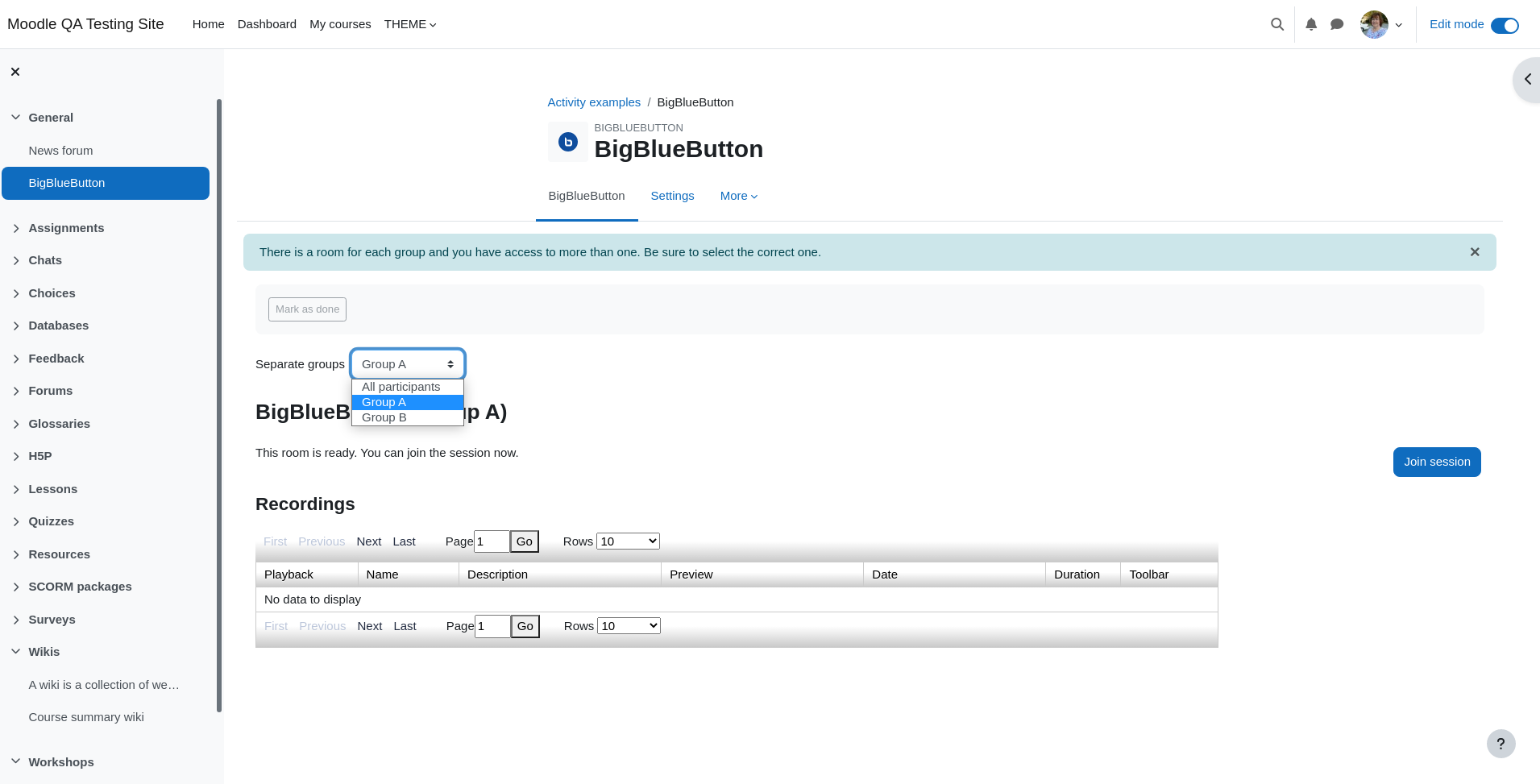Switch to the Settings tab
The image size is (1540, 784).
pos(672,196)
